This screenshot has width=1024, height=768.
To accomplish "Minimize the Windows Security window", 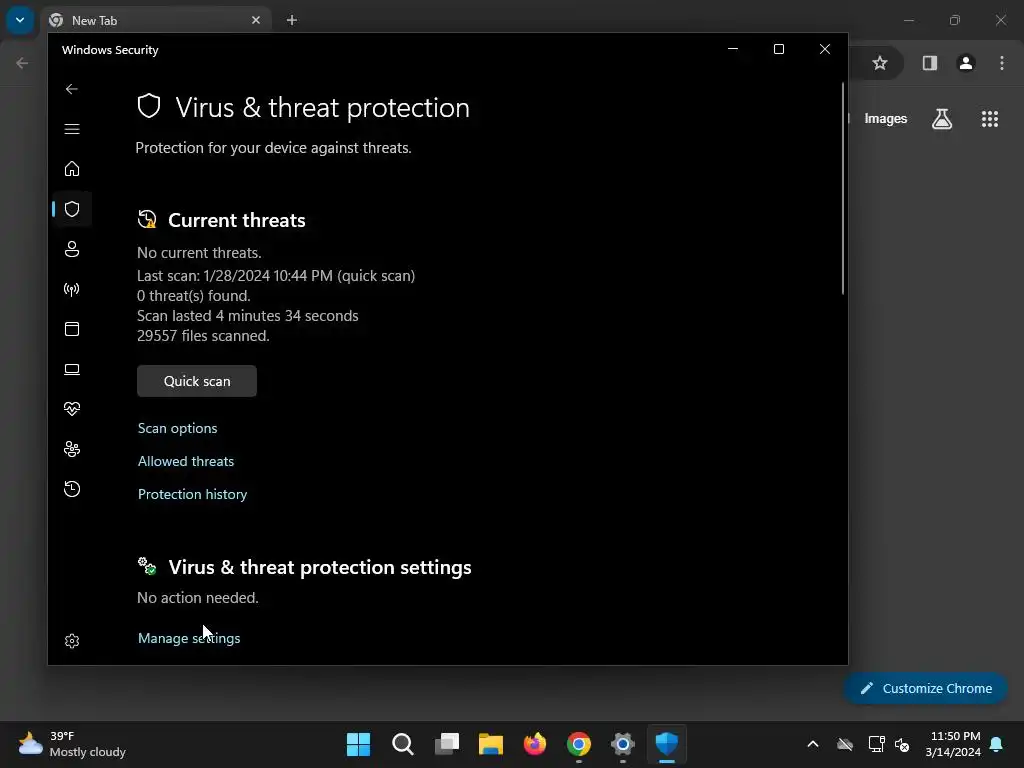I will (x=733, y=49).
